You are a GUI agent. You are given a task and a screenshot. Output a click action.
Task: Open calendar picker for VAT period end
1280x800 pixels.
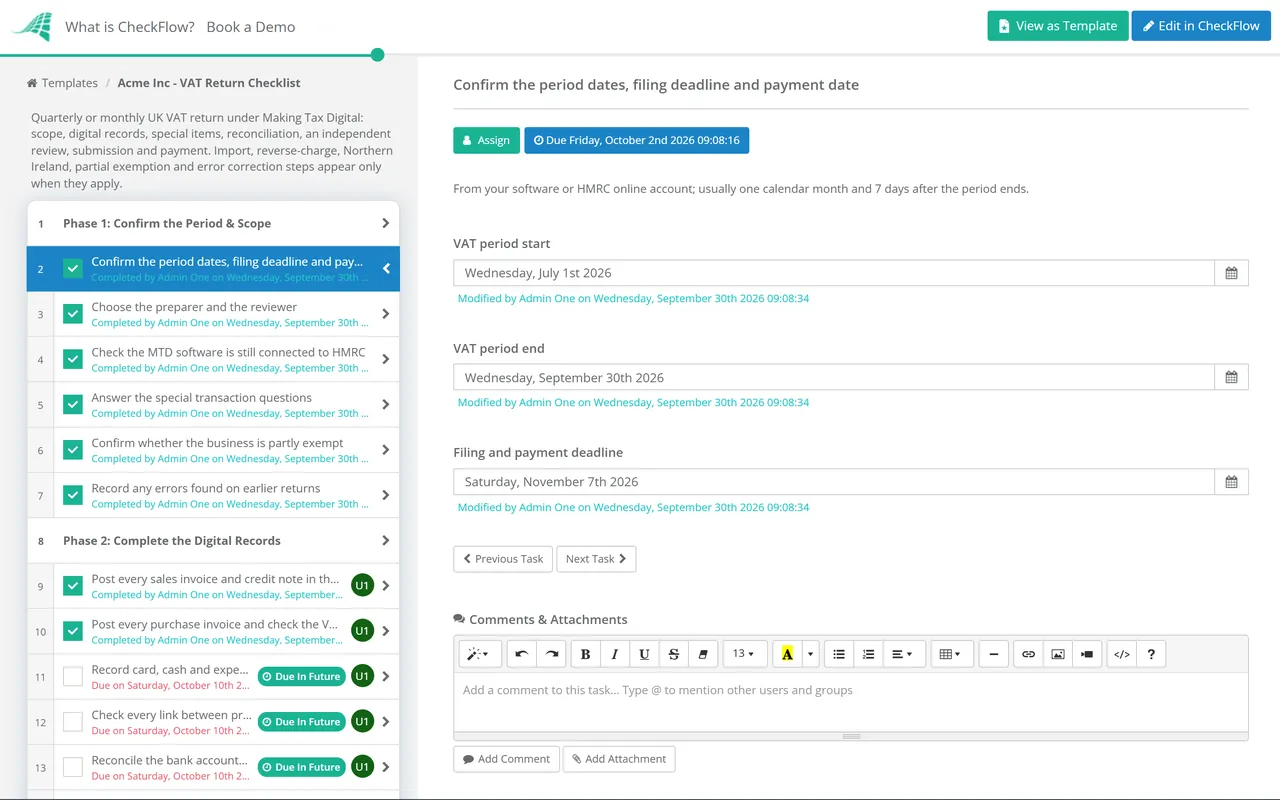(x=1231, y=377)
